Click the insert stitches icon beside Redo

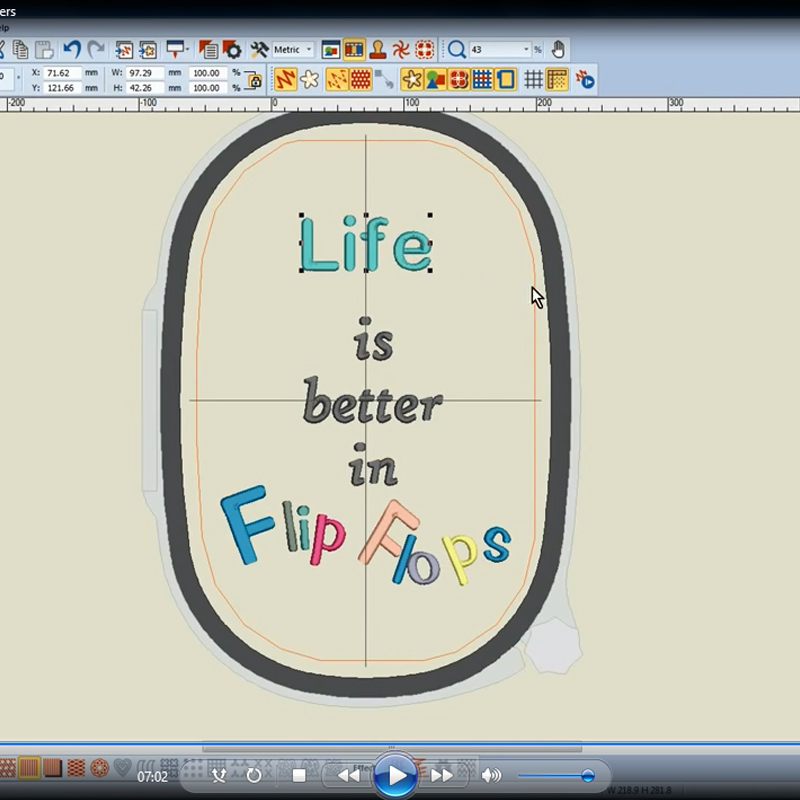point(123,50)
